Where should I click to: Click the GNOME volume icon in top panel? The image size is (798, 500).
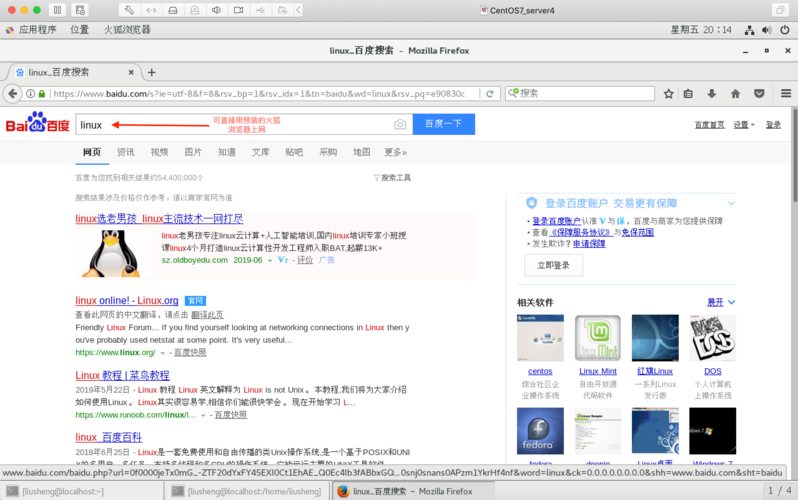coord(766,30)
